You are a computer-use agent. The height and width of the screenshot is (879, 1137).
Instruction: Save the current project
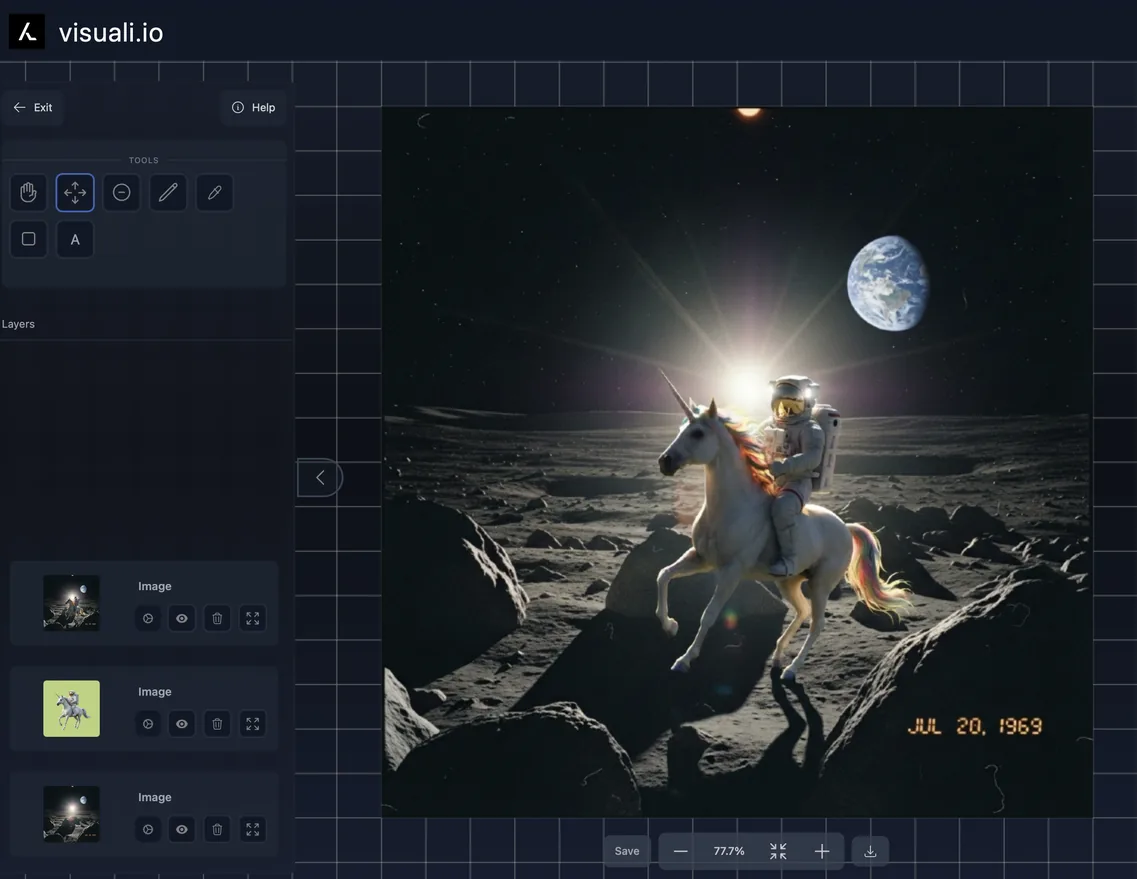pos(625,850)
